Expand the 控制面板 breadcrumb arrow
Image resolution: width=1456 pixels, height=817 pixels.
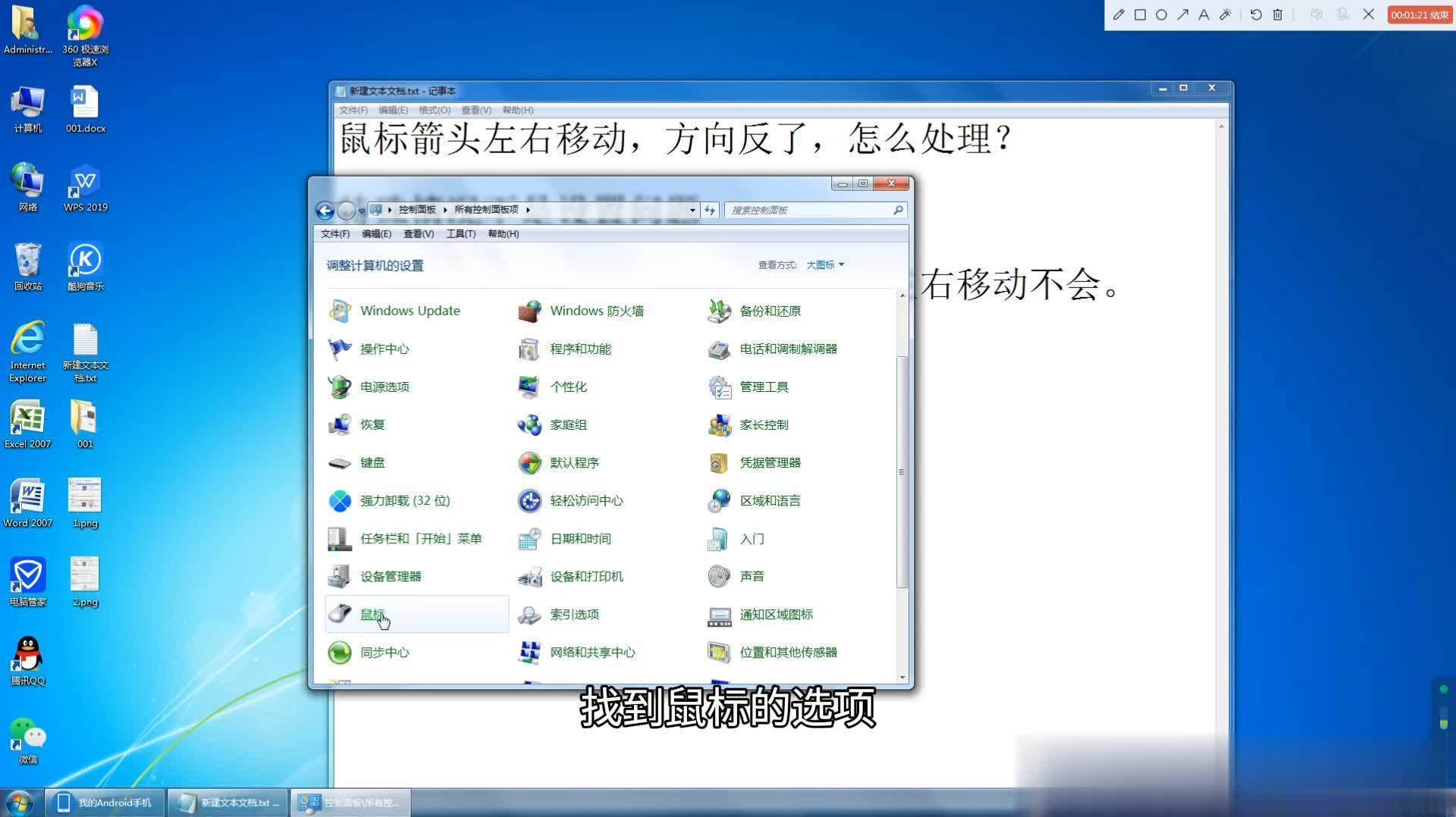coord(445,210)
